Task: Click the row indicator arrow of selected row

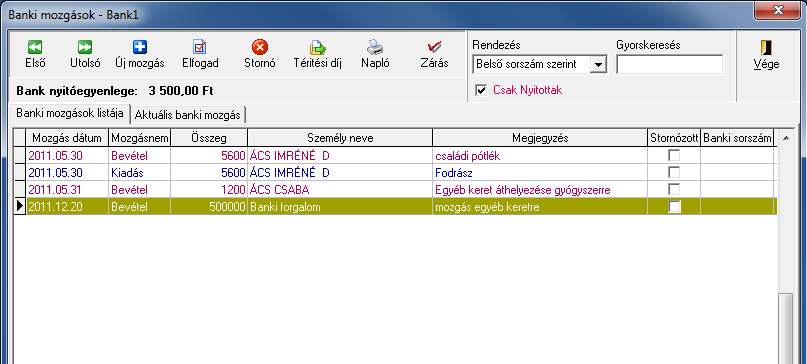Action: (x=20, y=206)
